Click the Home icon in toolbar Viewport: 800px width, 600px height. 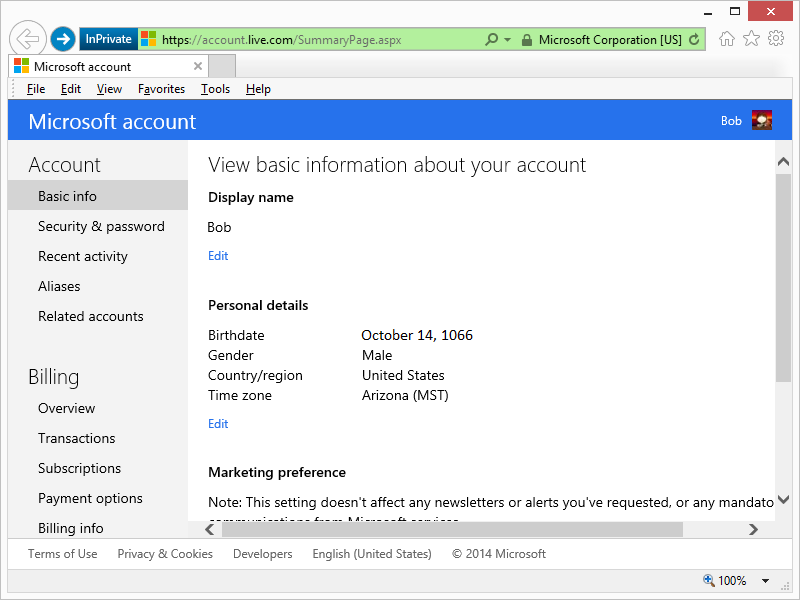[x=727, y=39]
